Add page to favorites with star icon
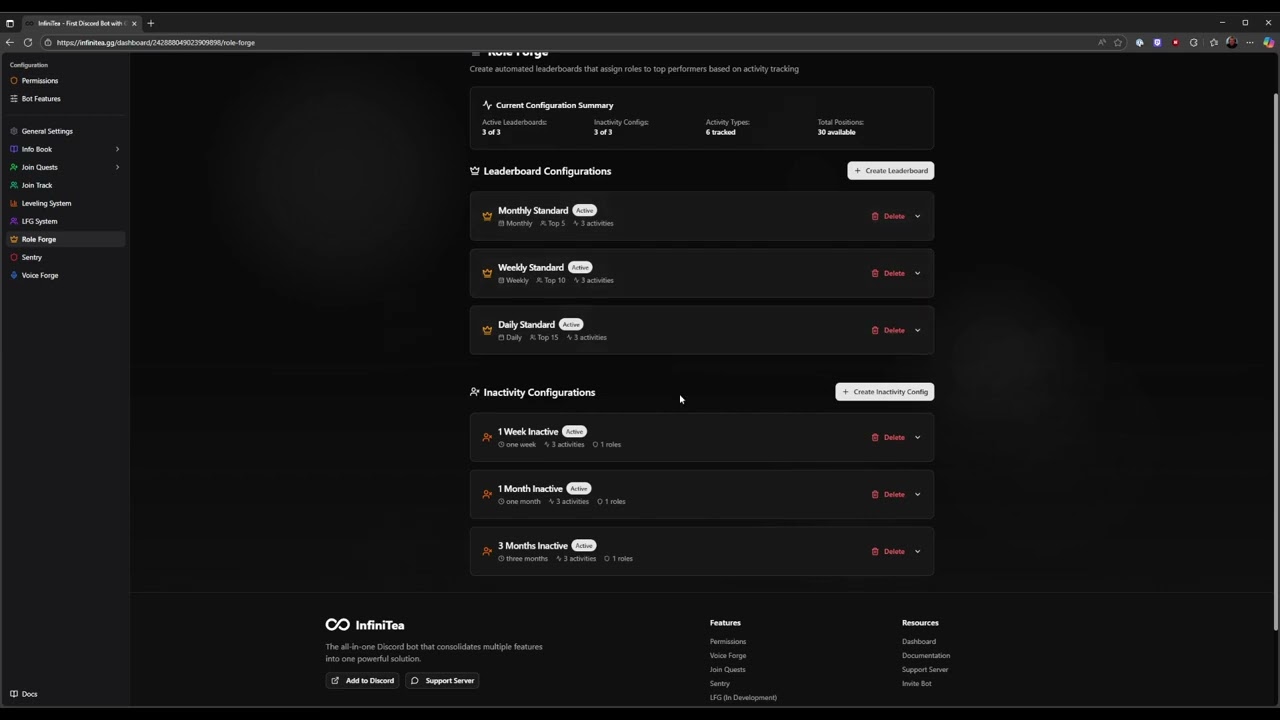This screenshot has width=1280, height=720. click(x=1118, y=43)
